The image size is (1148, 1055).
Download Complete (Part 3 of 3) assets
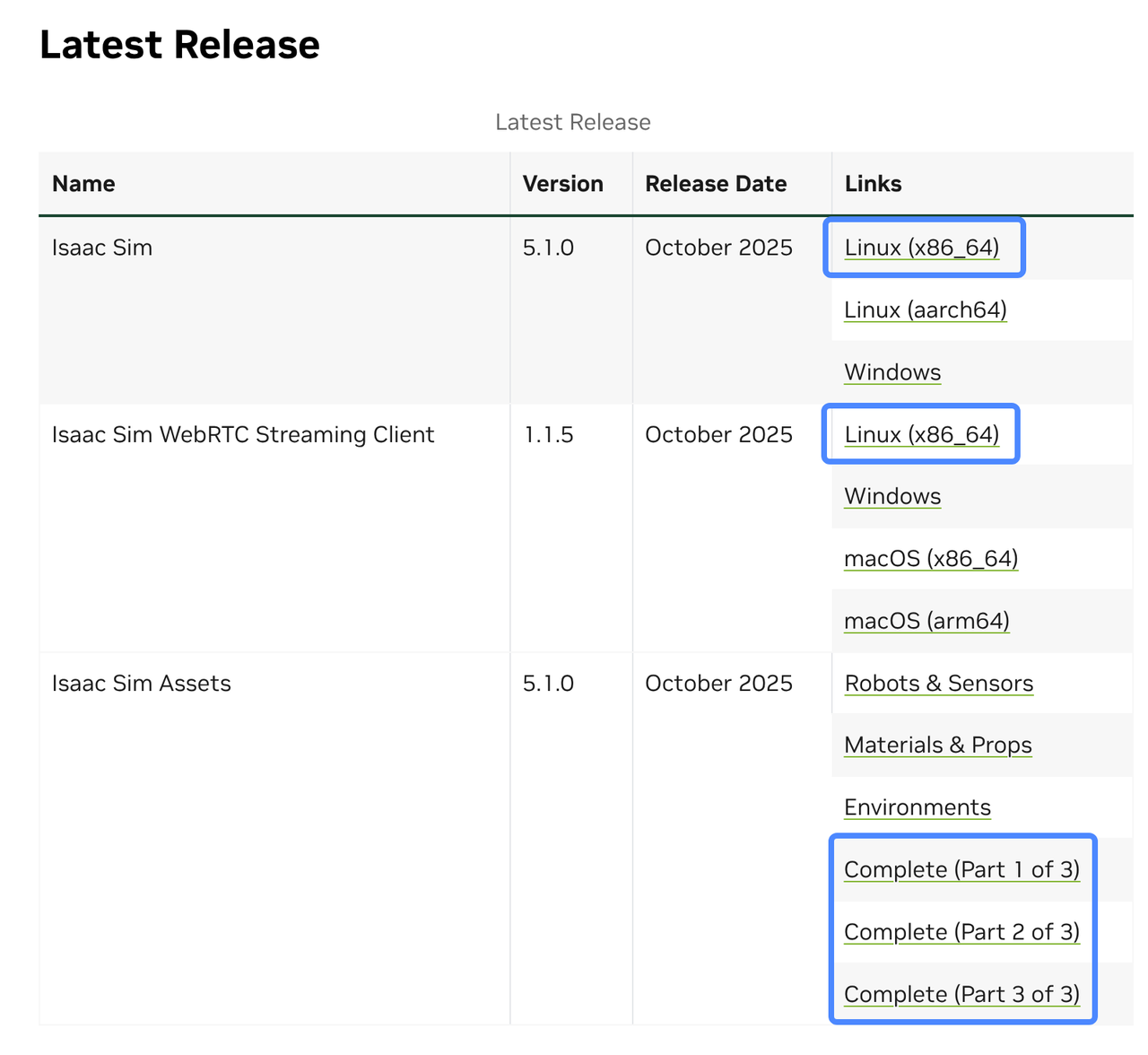tap(961, 995)
